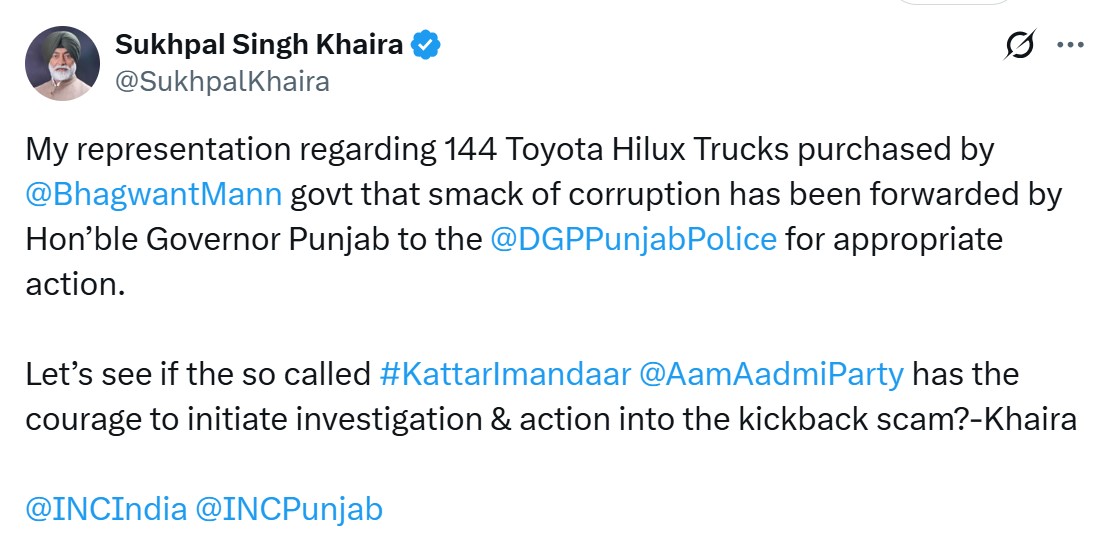Click the #KattarImandaar hashtag

pos(505,374)
